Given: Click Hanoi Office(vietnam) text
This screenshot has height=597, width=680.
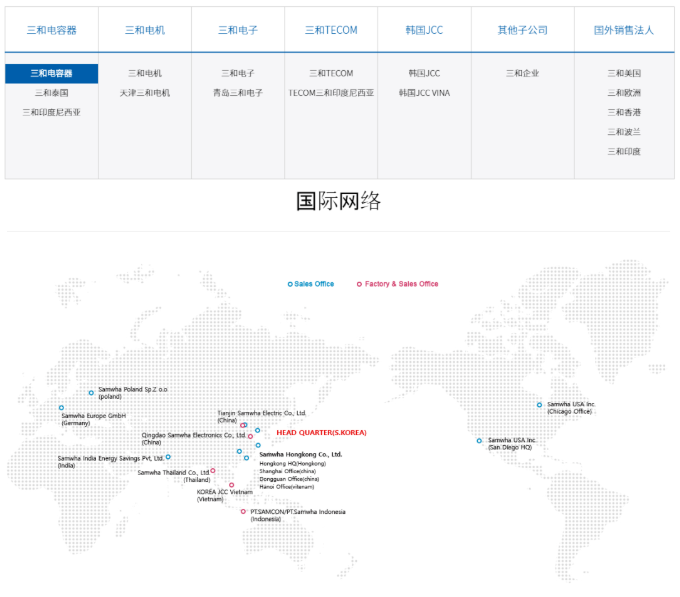Looking at the screenshot, I should [287, 487].
